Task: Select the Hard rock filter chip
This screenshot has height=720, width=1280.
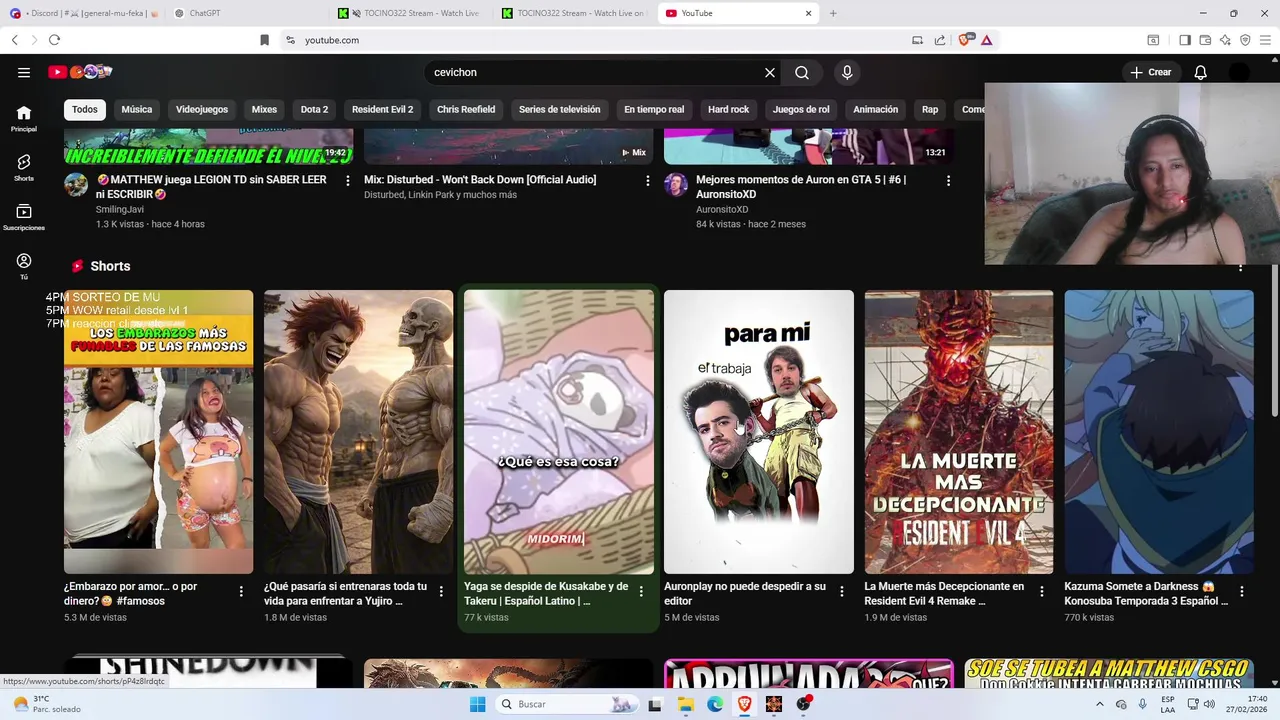Action: click(x=728, y=109)
